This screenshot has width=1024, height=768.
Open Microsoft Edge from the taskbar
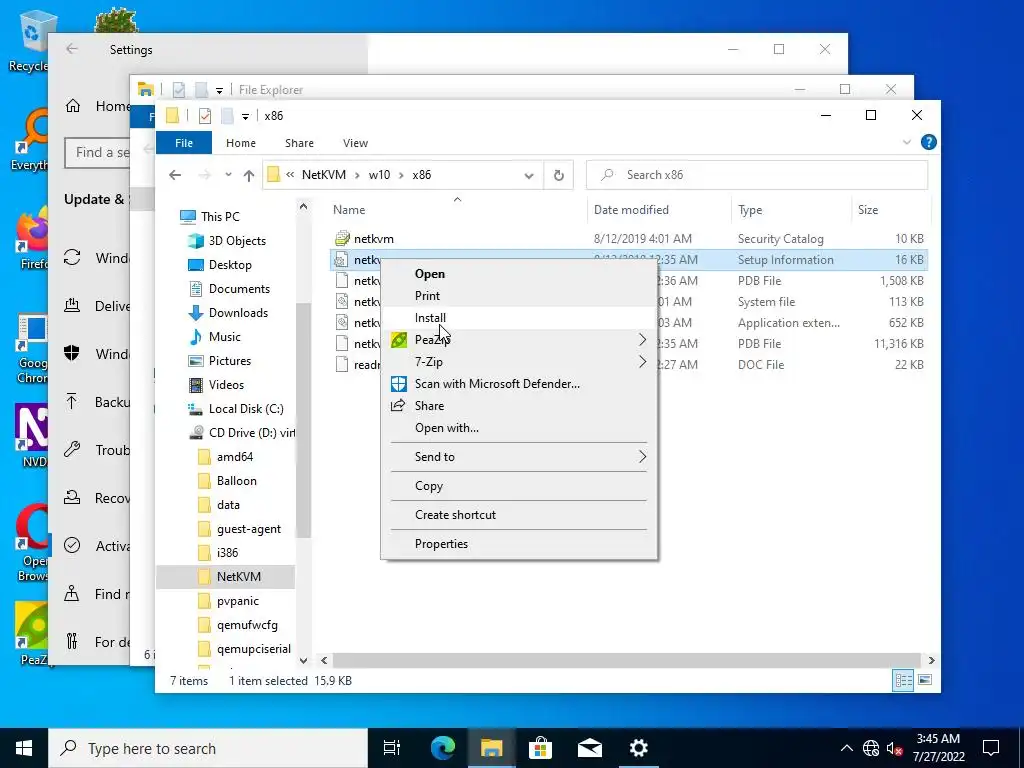click(442, 748)
